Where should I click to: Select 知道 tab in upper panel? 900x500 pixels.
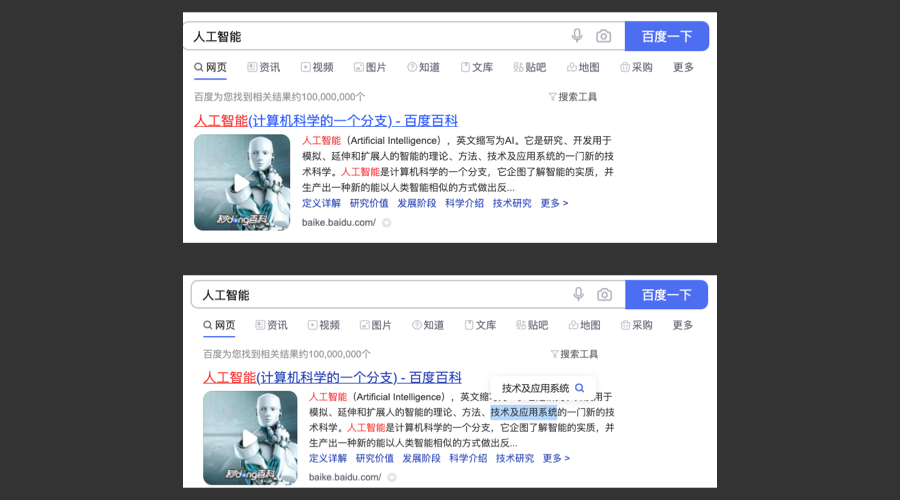423,67
